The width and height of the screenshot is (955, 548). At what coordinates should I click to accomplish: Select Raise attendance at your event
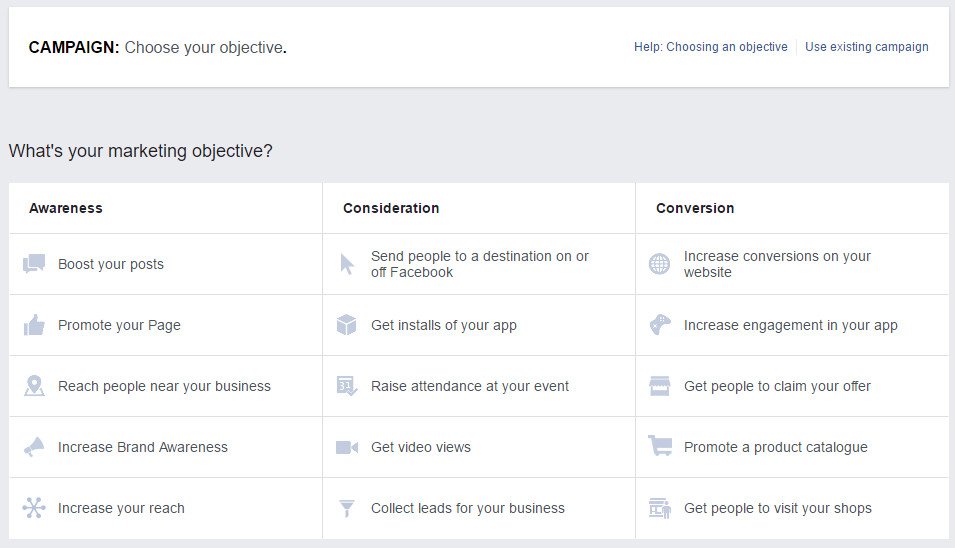[x=479, y=386]
